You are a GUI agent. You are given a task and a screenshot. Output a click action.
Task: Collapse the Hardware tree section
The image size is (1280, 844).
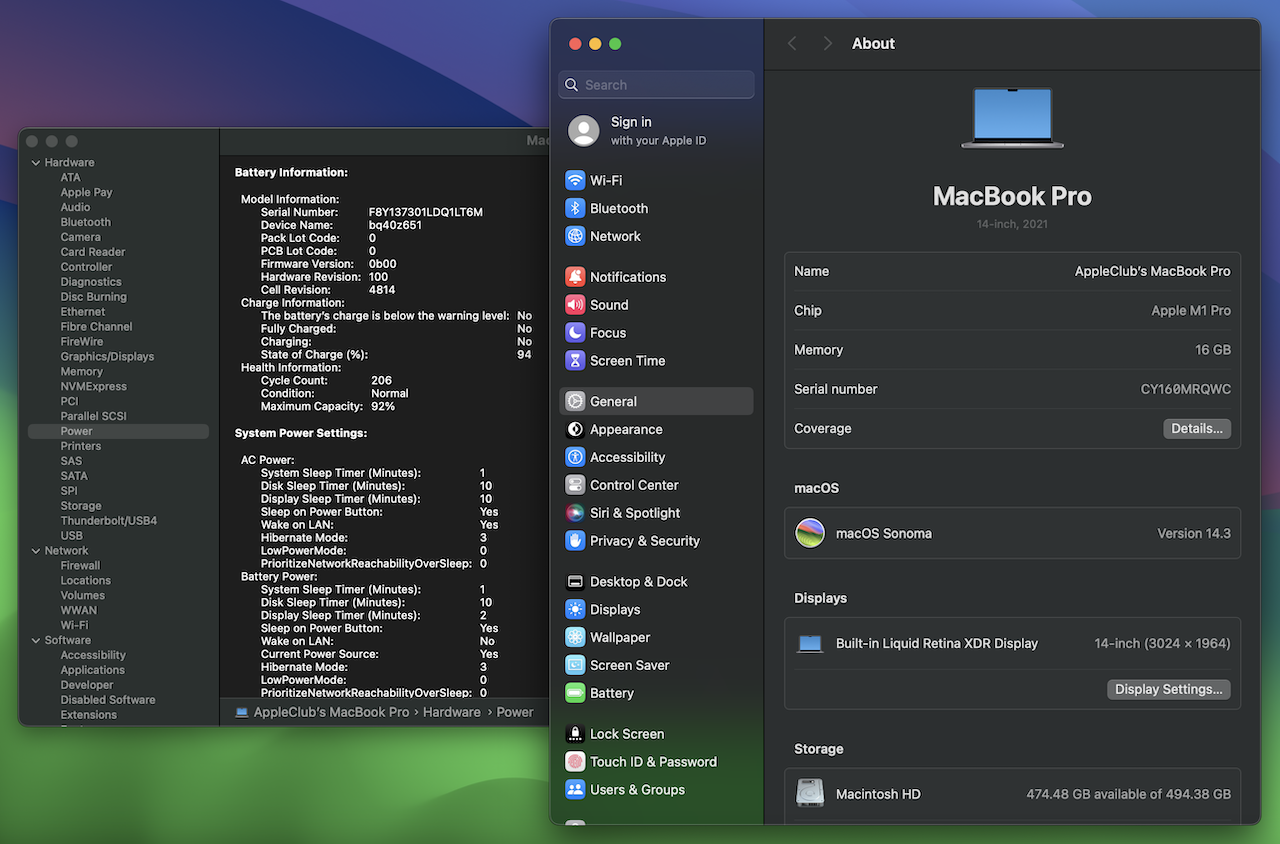(36, 162)
